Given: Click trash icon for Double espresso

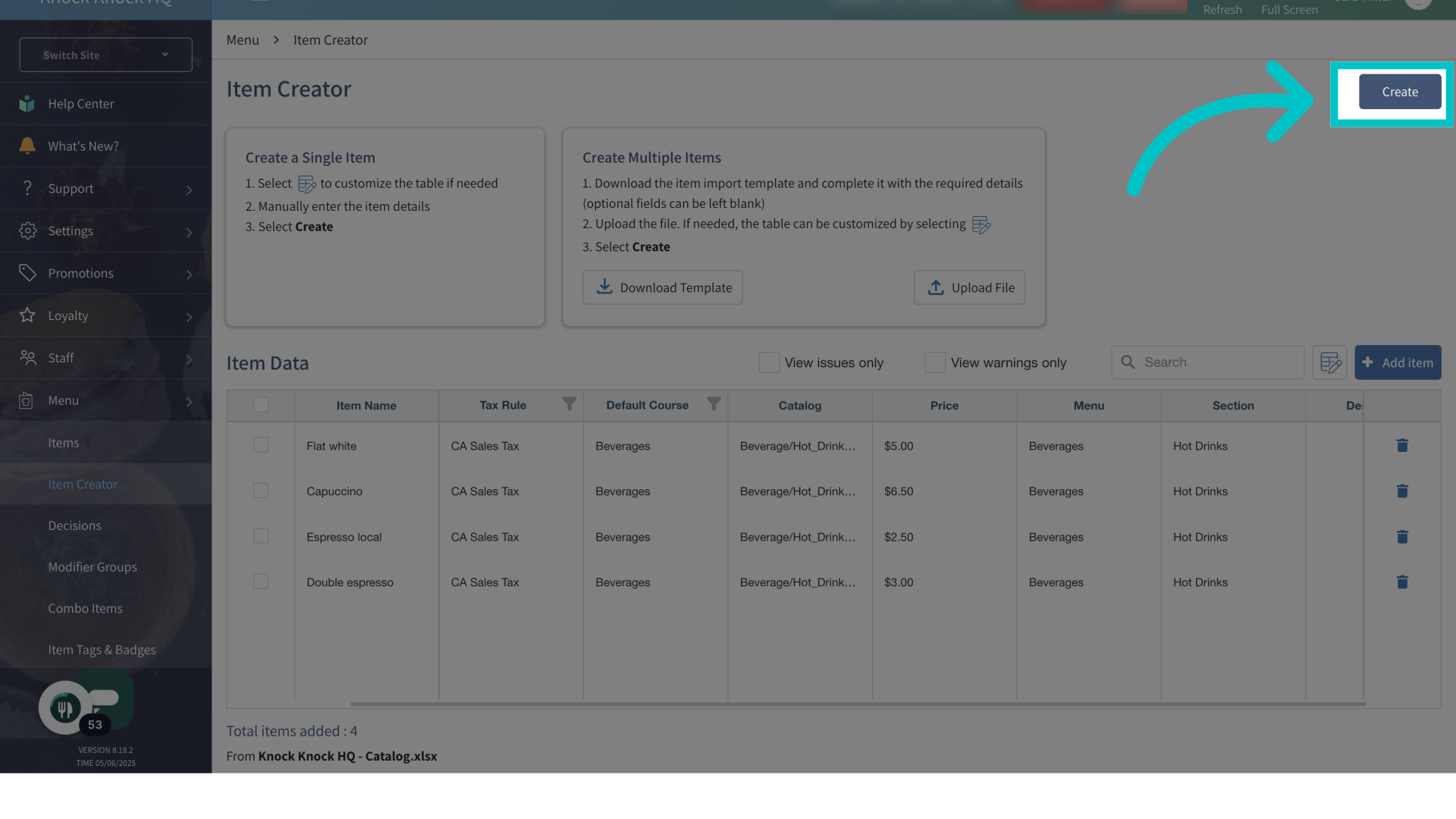Looking at the screenshot, I should click(1402, 582).
